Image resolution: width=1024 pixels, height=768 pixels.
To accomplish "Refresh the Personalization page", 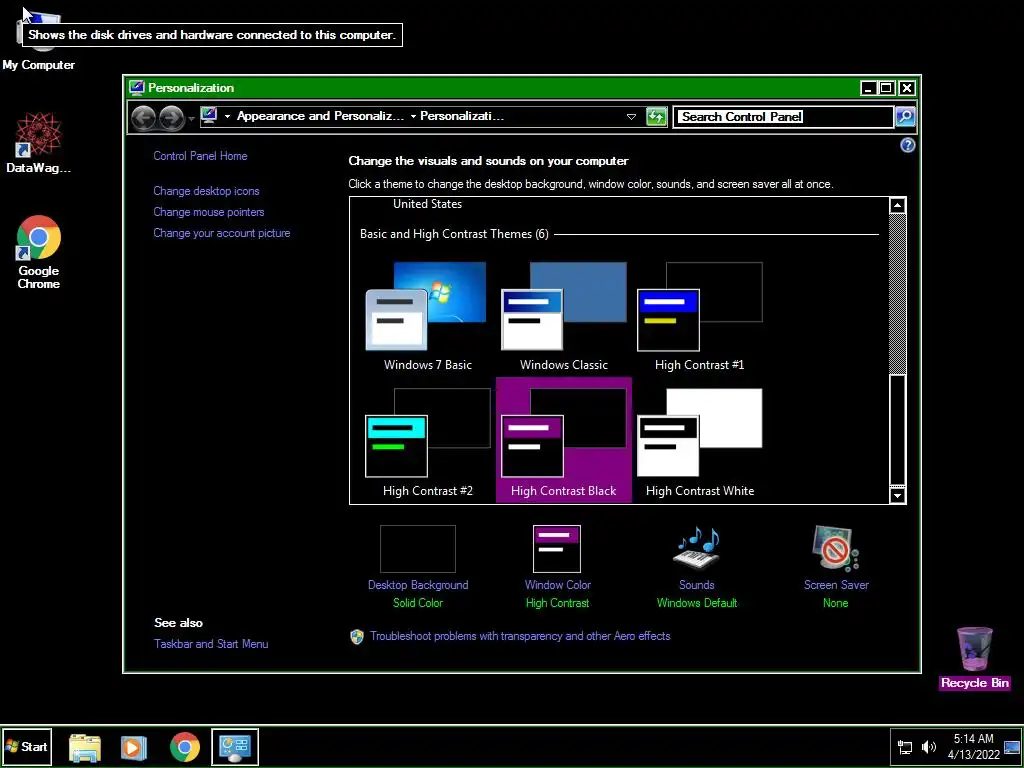I will (x=656, y=117).
